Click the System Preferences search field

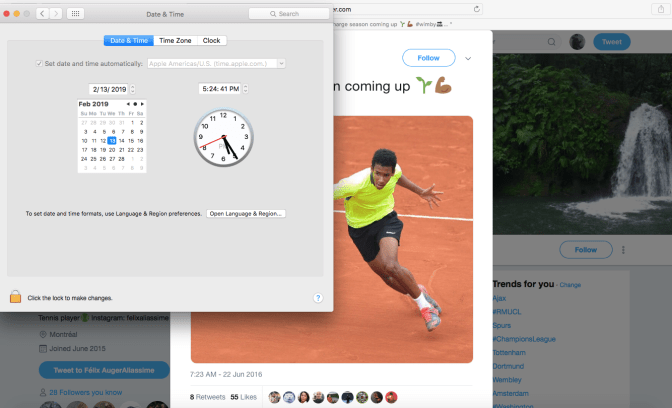click(x=289, y=14)
